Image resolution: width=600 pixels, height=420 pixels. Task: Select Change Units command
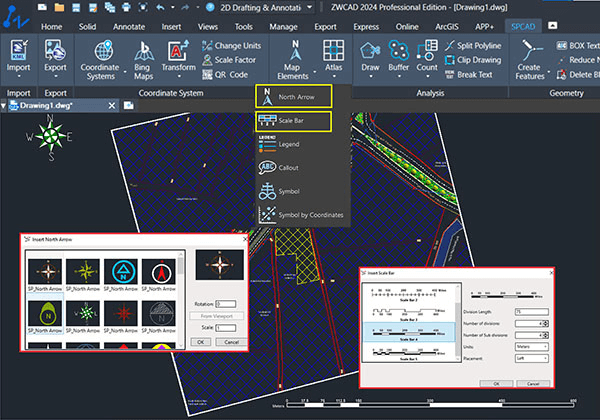[x=231, y=46]
